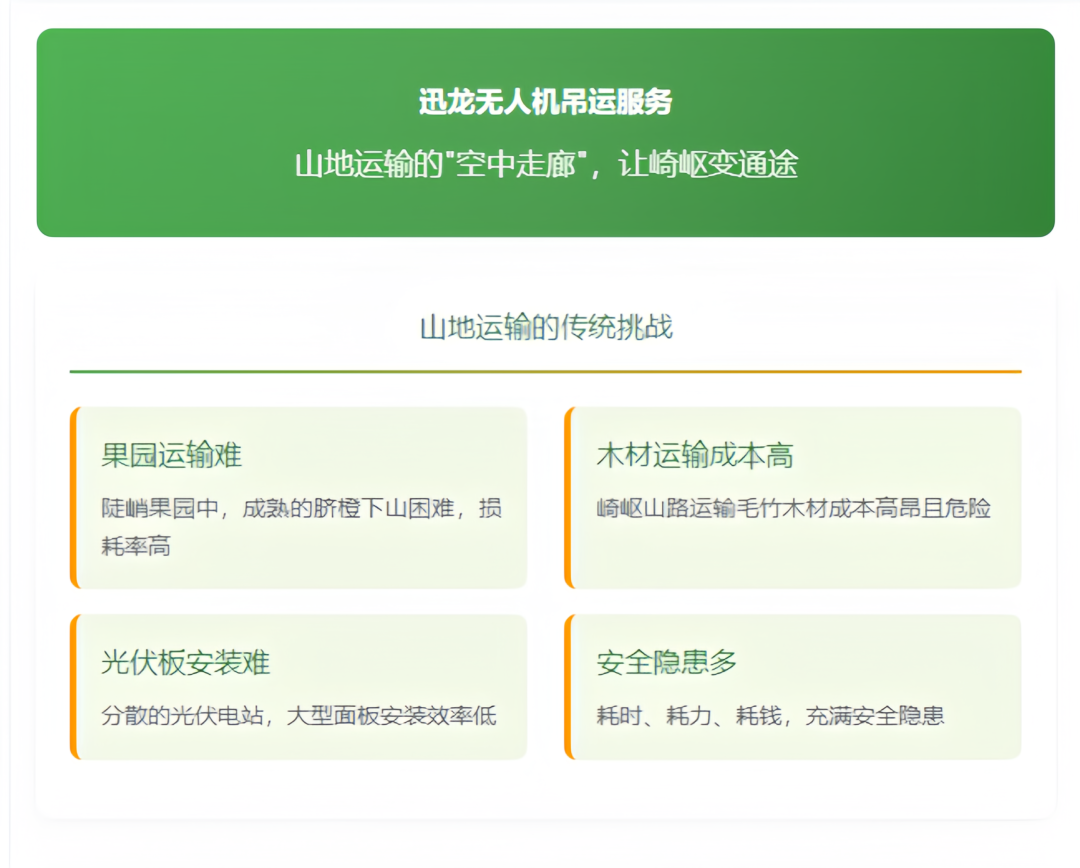
Task: Click the orange accent bar on 果园运输难 card
Action: [74, 495]
